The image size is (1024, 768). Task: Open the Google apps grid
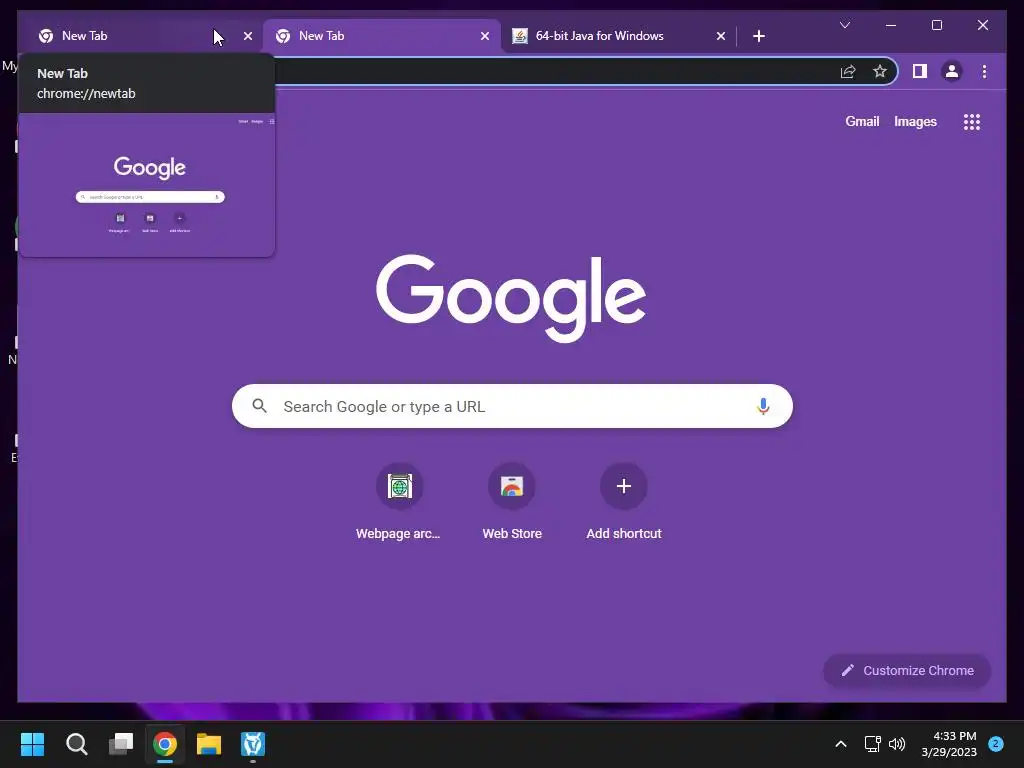point(972,121)
